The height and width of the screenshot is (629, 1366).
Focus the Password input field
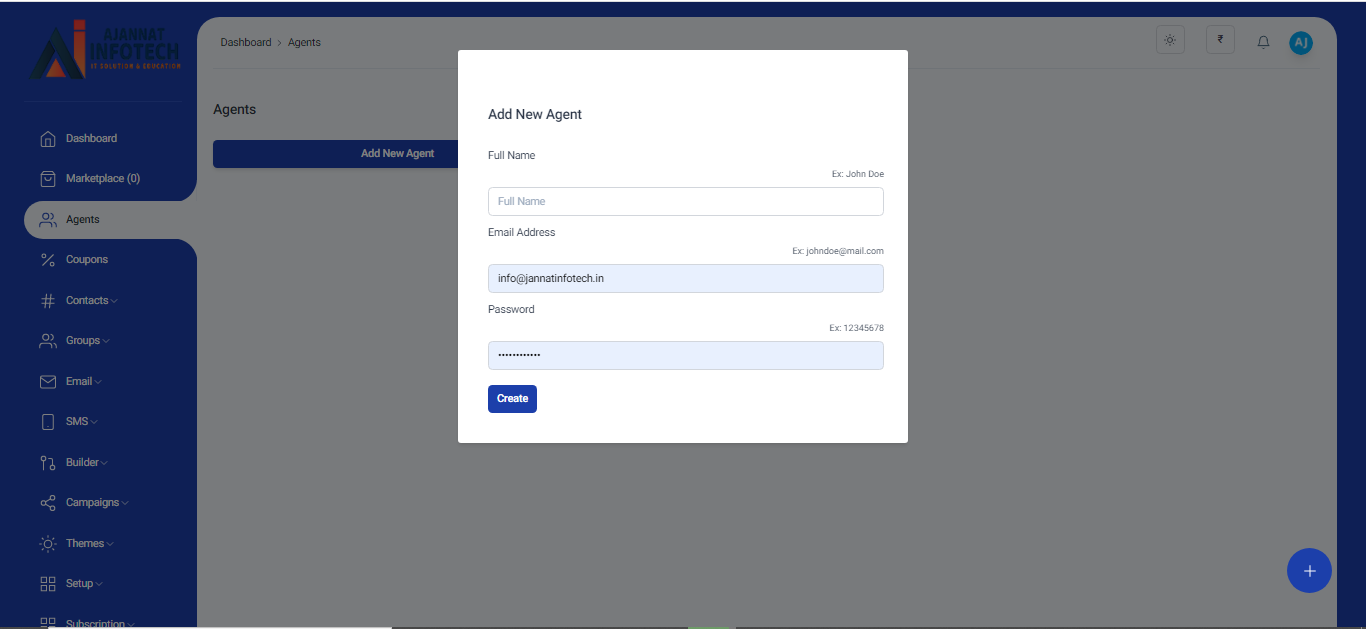click(x=685, y=355)
